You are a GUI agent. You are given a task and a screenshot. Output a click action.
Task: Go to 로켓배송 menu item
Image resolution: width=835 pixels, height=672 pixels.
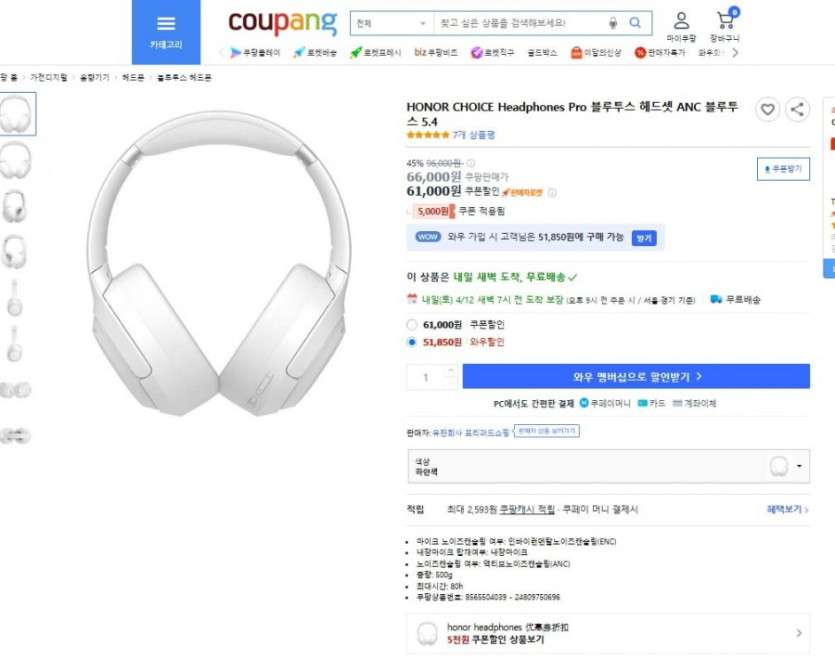tap(315, 52)
